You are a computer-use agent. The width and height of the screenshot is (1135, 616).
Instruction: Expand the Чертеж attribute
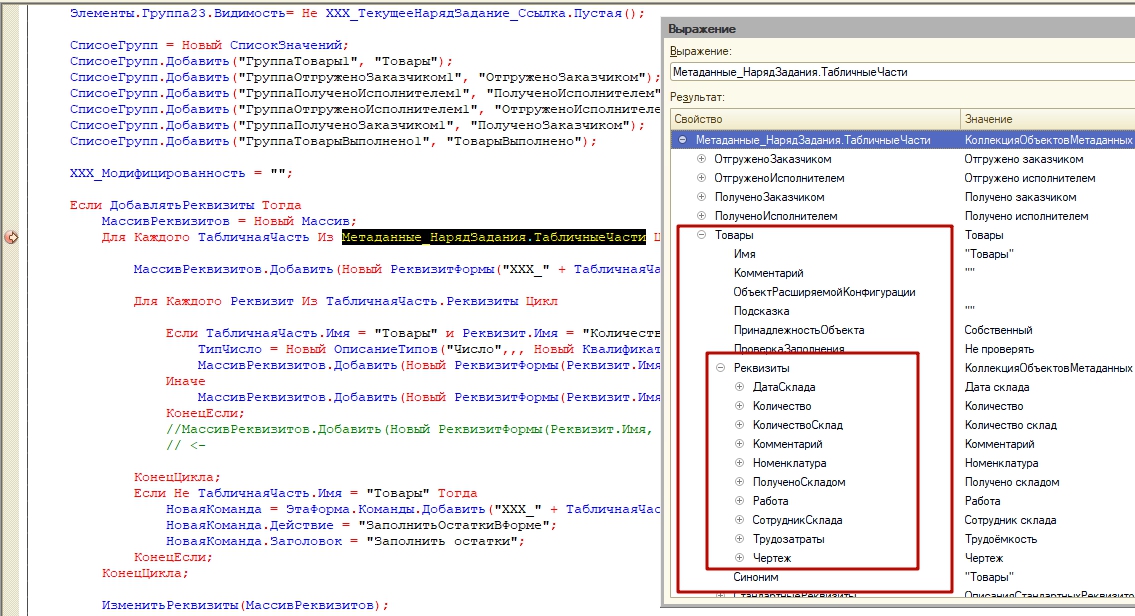(739, 558)
